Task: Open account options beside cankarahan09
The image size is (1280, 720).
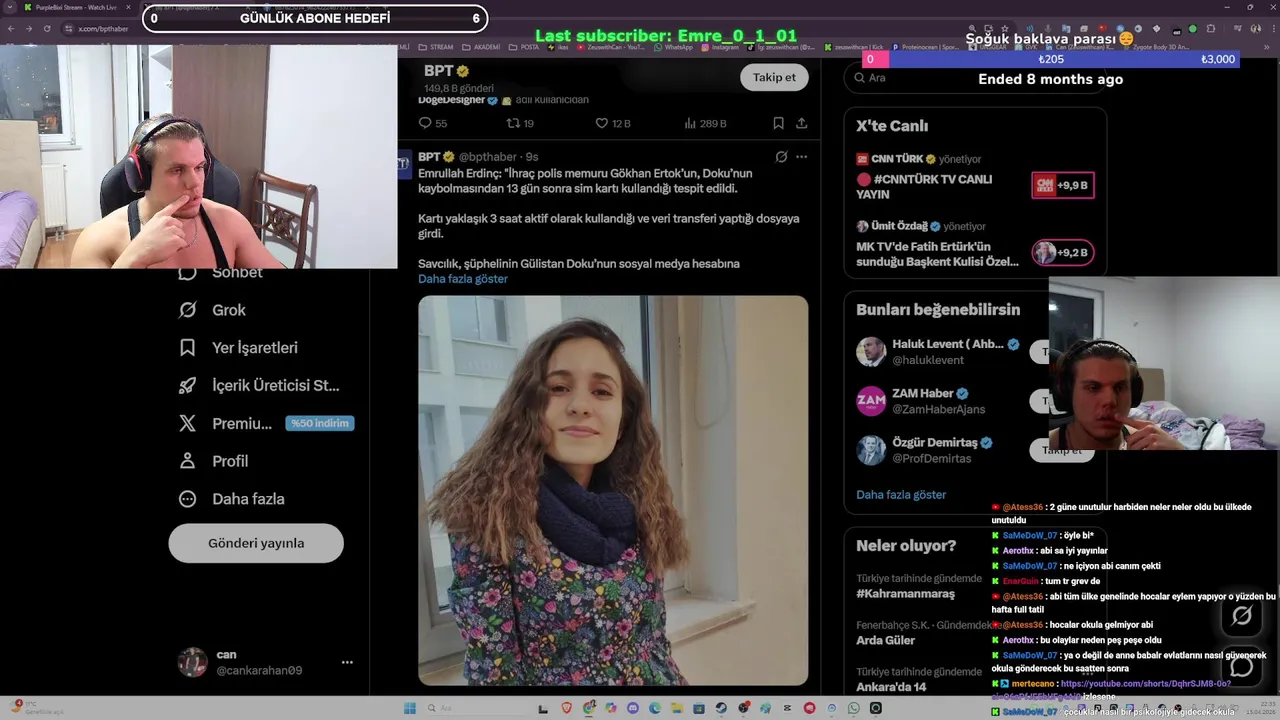Action: (347, 662)
